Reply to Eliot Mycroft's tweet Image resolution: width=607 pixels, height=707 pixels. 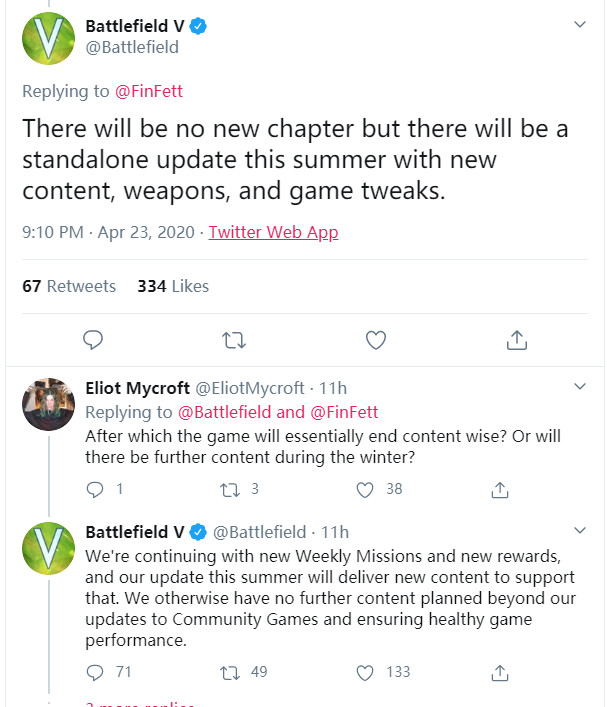(96, 489)
